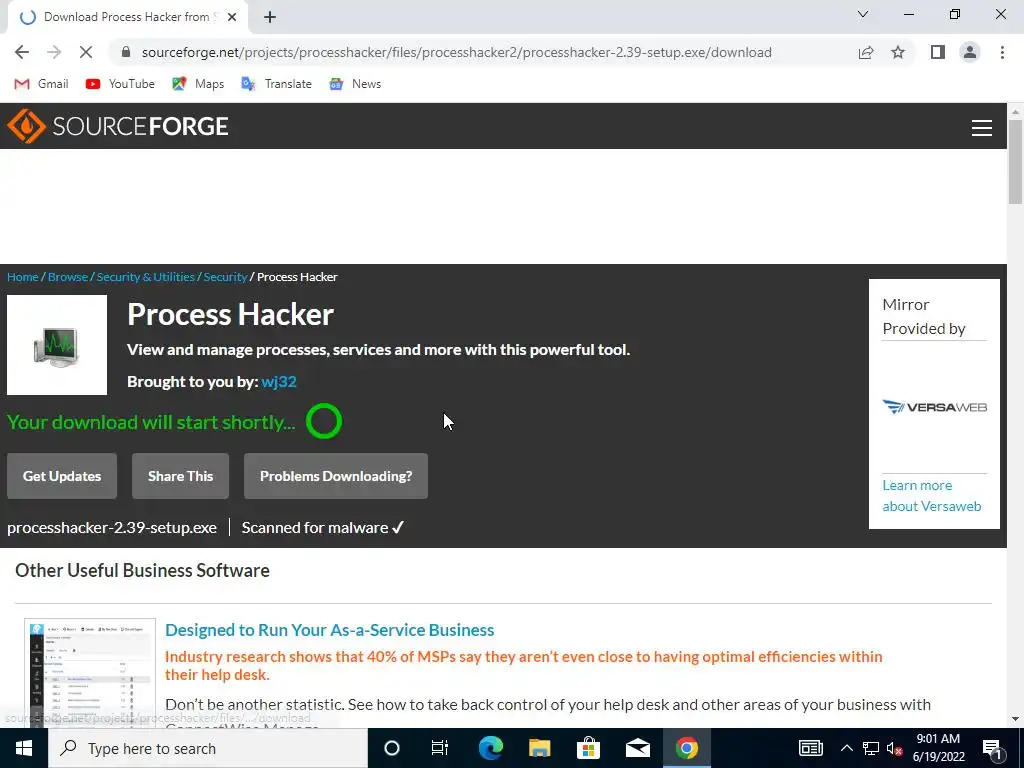1024x768 pixels.
Task: Stop loading the page with X icon
Action: click(86, 52)
